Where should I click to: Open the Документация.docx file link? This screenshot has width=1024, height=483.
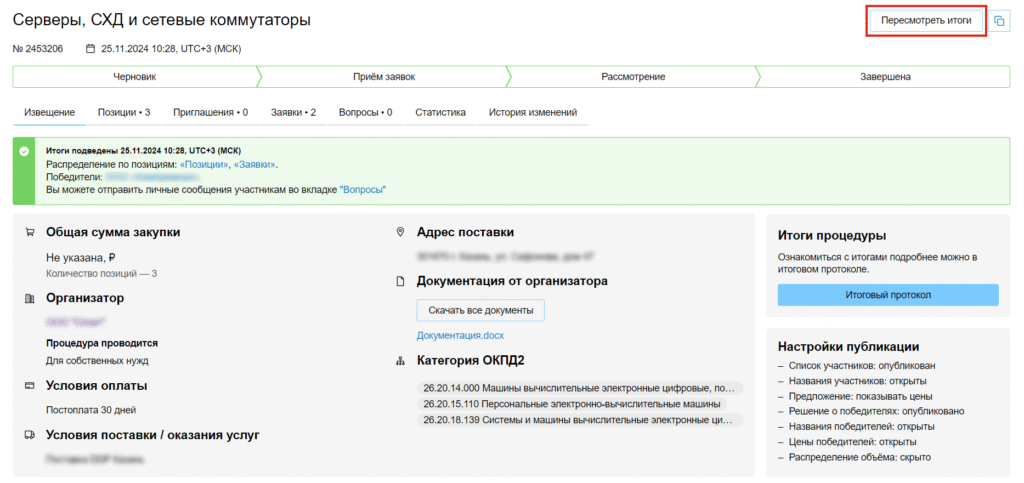click(x=461, y=336)
